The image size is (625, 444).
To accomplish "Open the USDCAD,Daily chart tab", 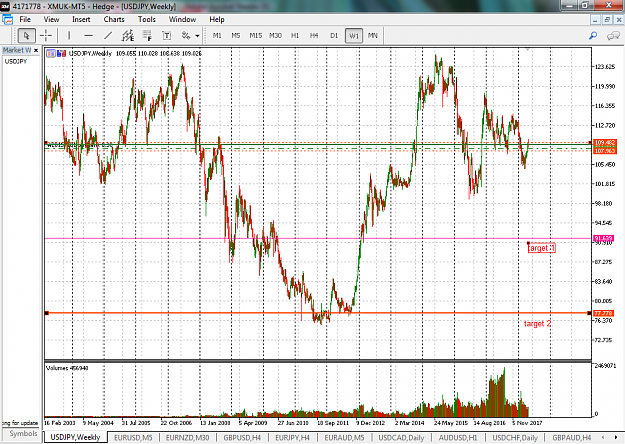I will [401, 438].
